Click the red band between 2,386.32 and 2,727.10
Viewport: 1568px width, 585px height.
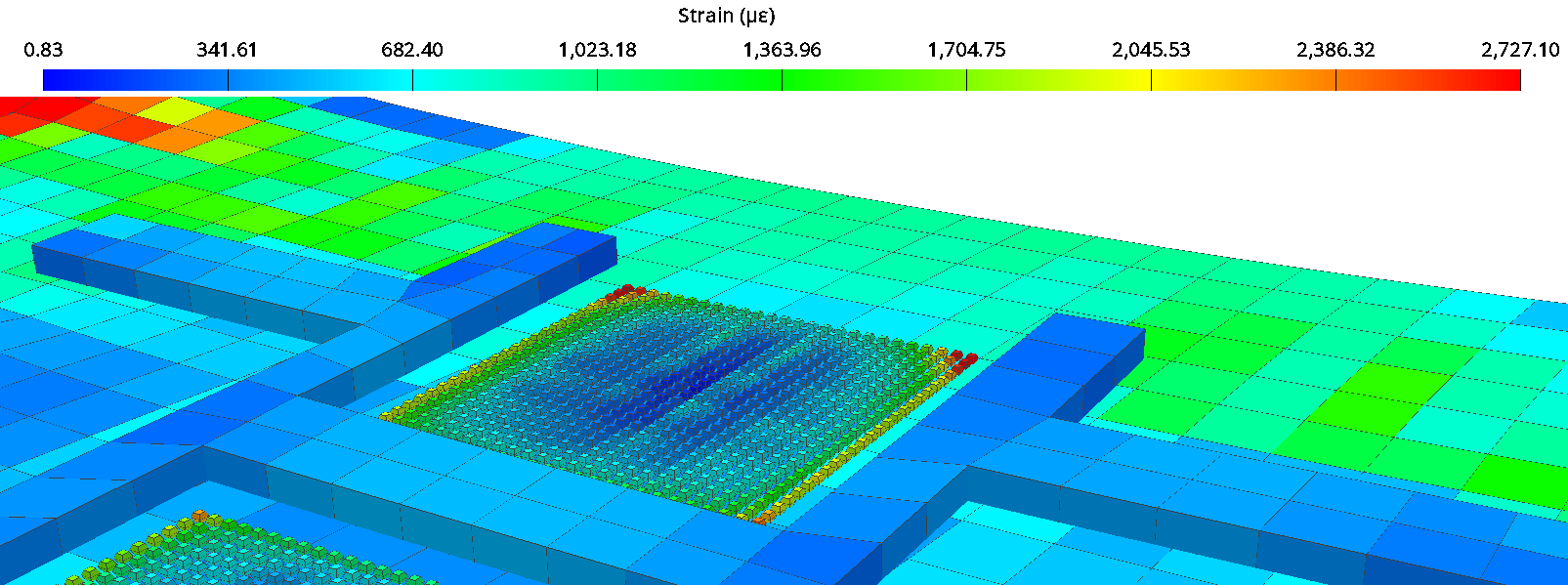(1428, 80)
